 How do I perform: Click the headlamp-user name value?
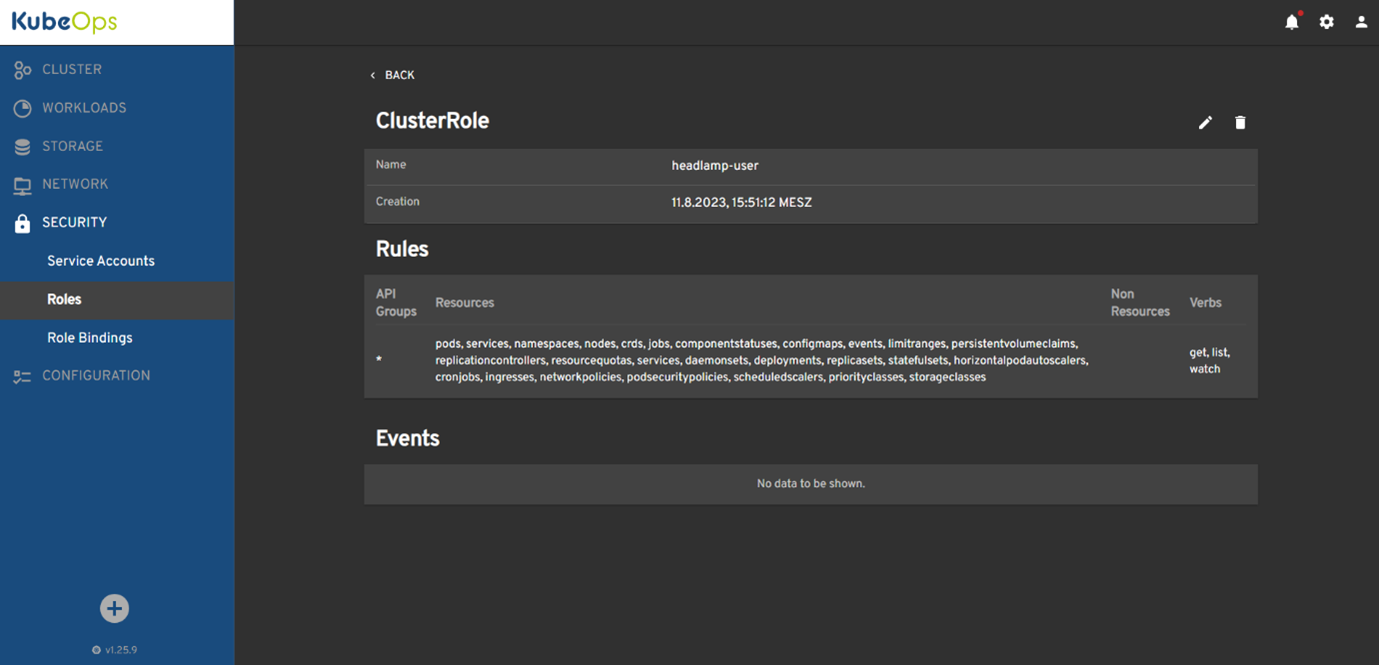pos(715,165)
